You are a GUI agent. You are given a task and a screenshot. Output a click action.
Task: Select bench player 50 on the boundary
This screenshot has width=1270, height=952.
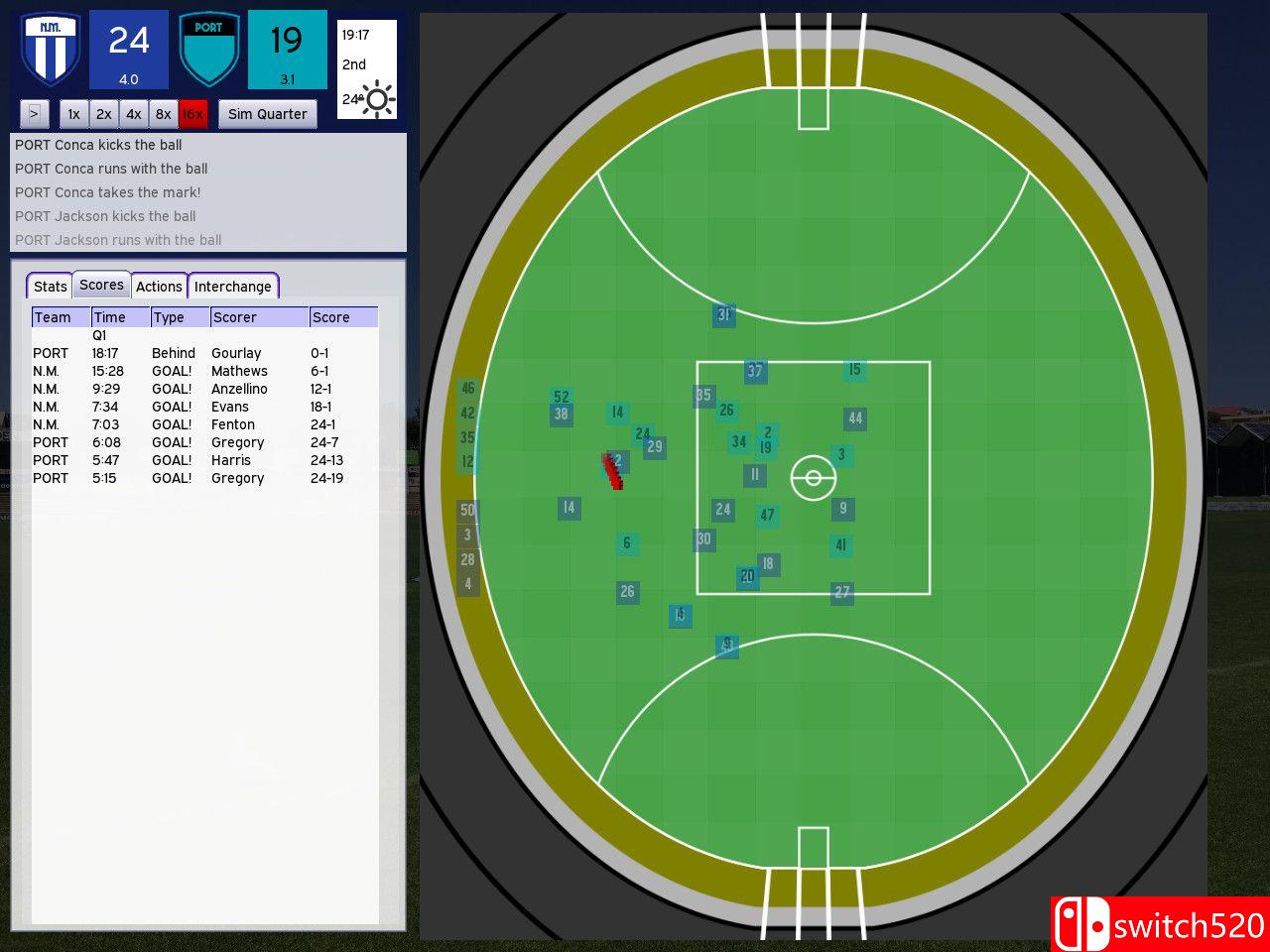pos(467,511)
